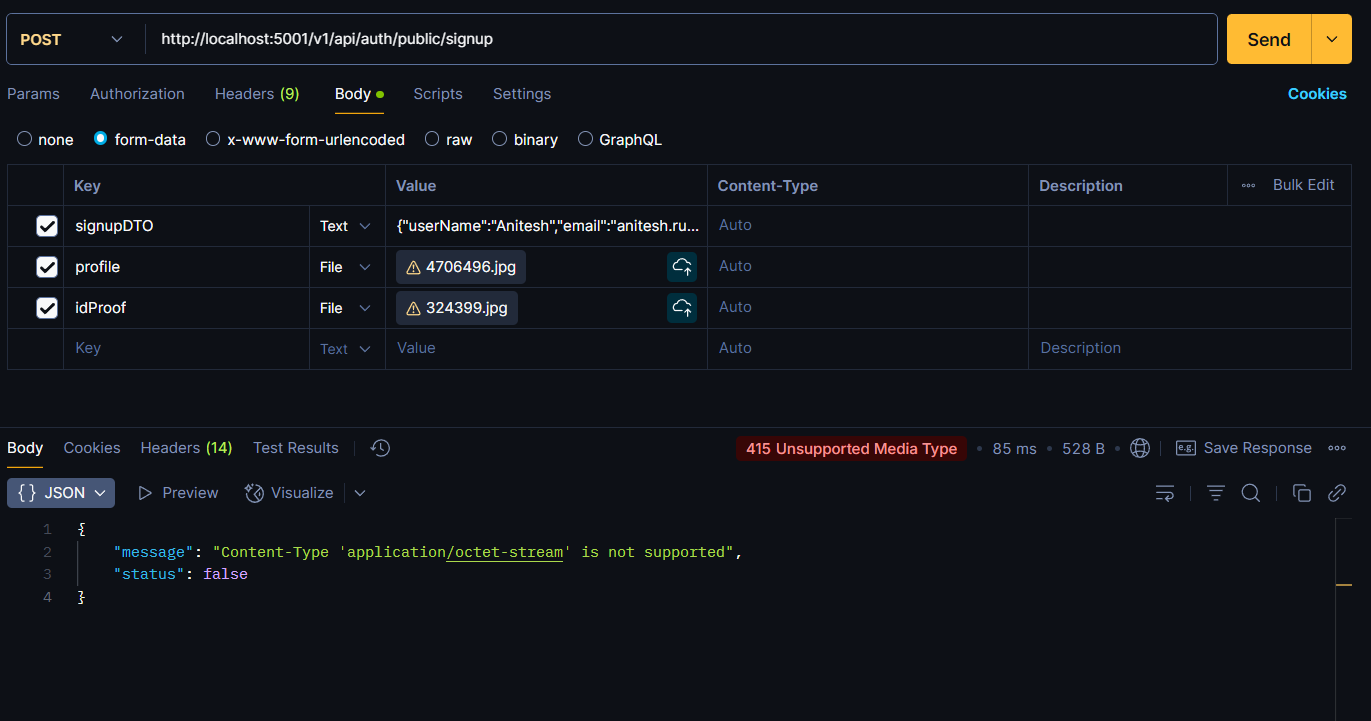The height and width of the screenshot is (721, 1371).
Task: Click the idProof key cell
Action: [x=186, y=308]
